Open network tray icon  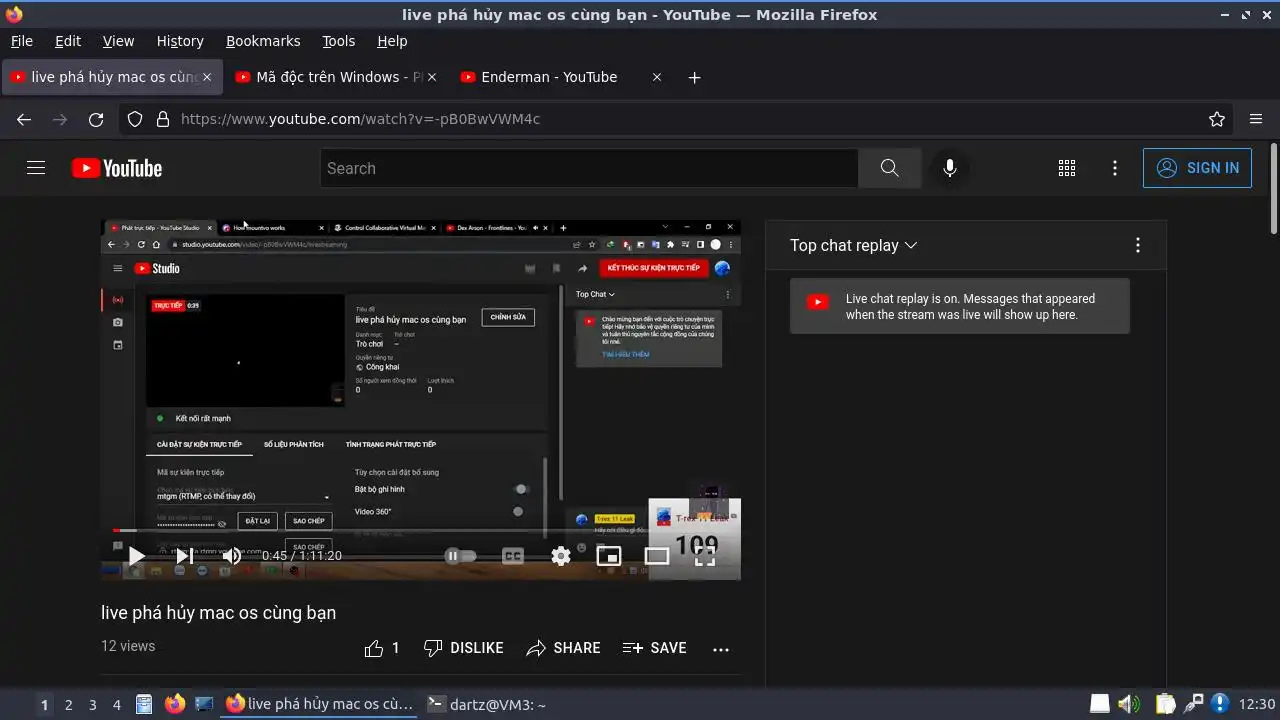tap(1193, 704)
